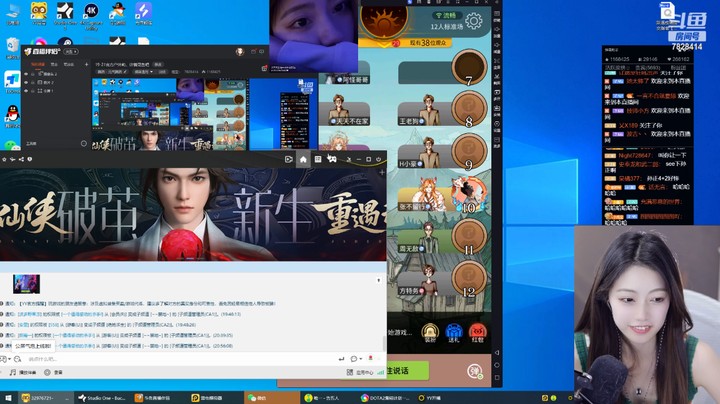Switch to 微信 in taskbar
The width and height of the screenshot is (720, 404).
pos(272,398)
